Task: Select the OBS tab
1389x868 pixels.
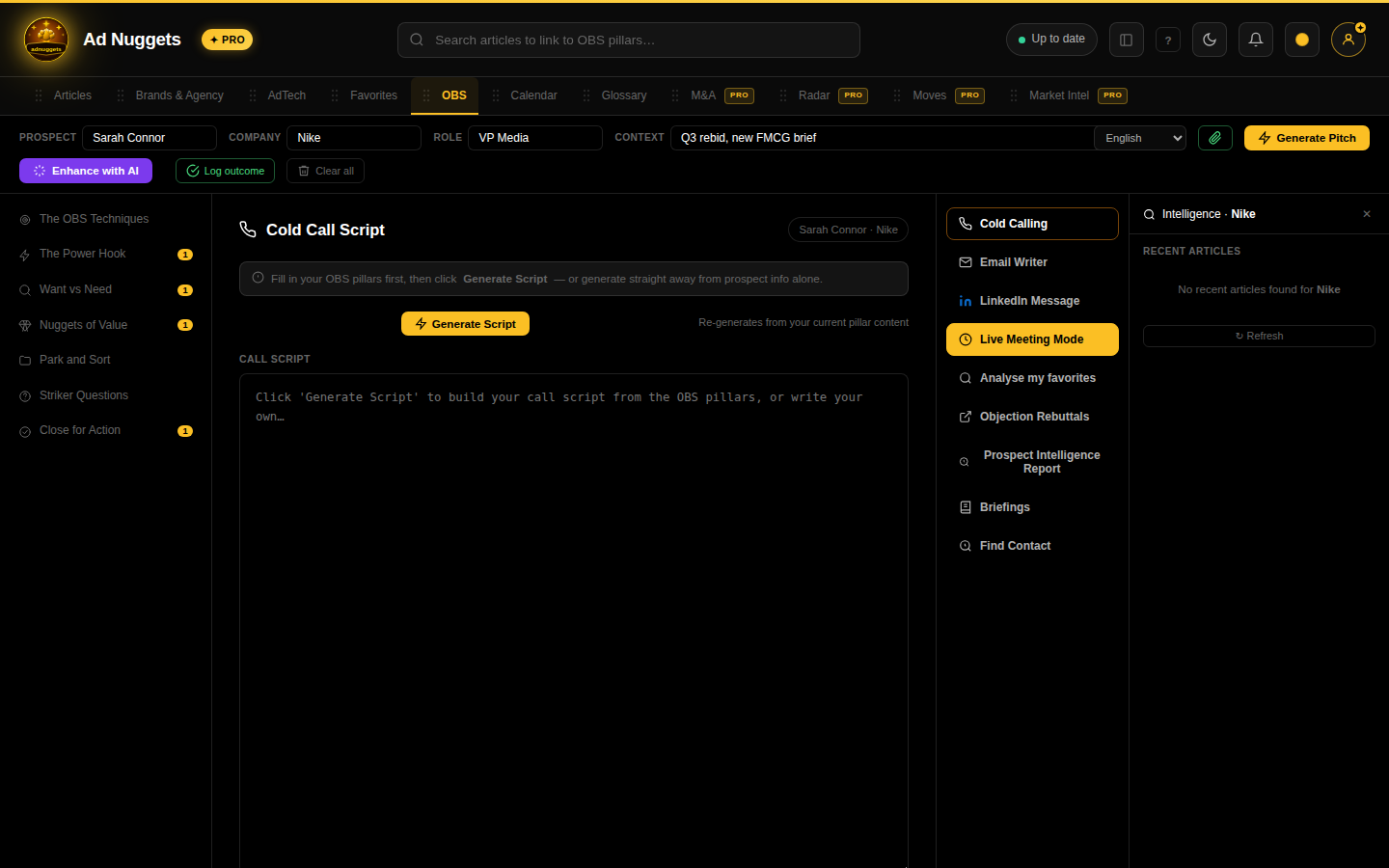Action: [445, 95]
